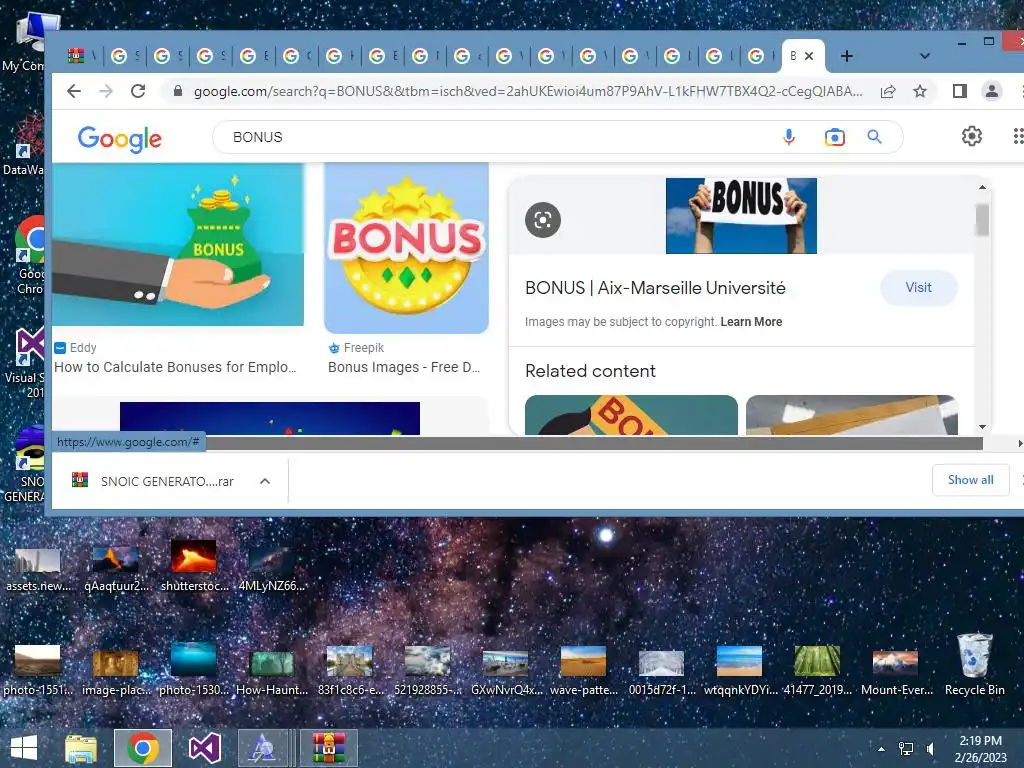Share this page using the share icon
This screenshot has height=768, width=1024.
888,91
